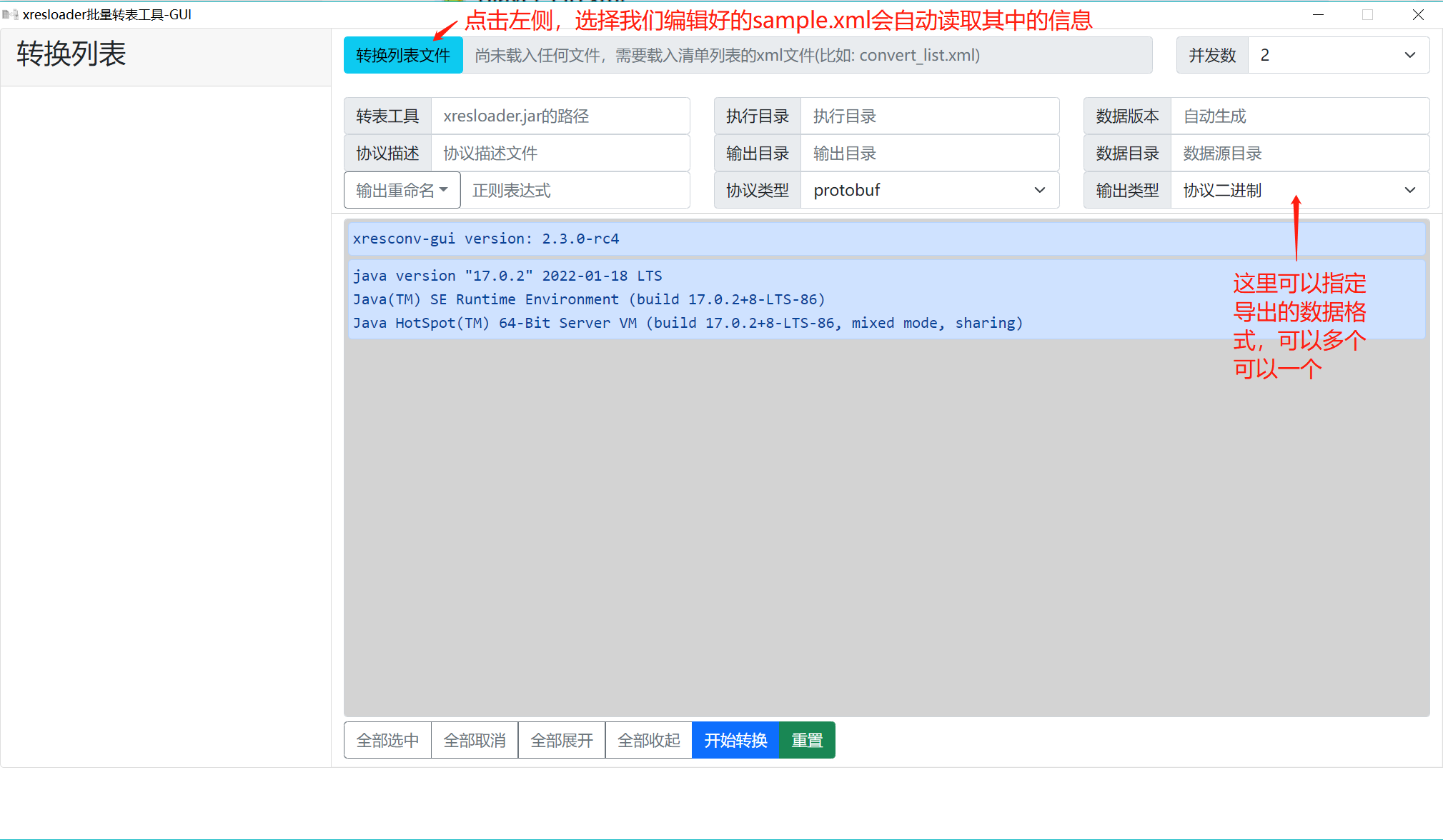Click the xresloader application icon in title bar
Viewport: 1443px width, 840px height.
coord(11,14)
